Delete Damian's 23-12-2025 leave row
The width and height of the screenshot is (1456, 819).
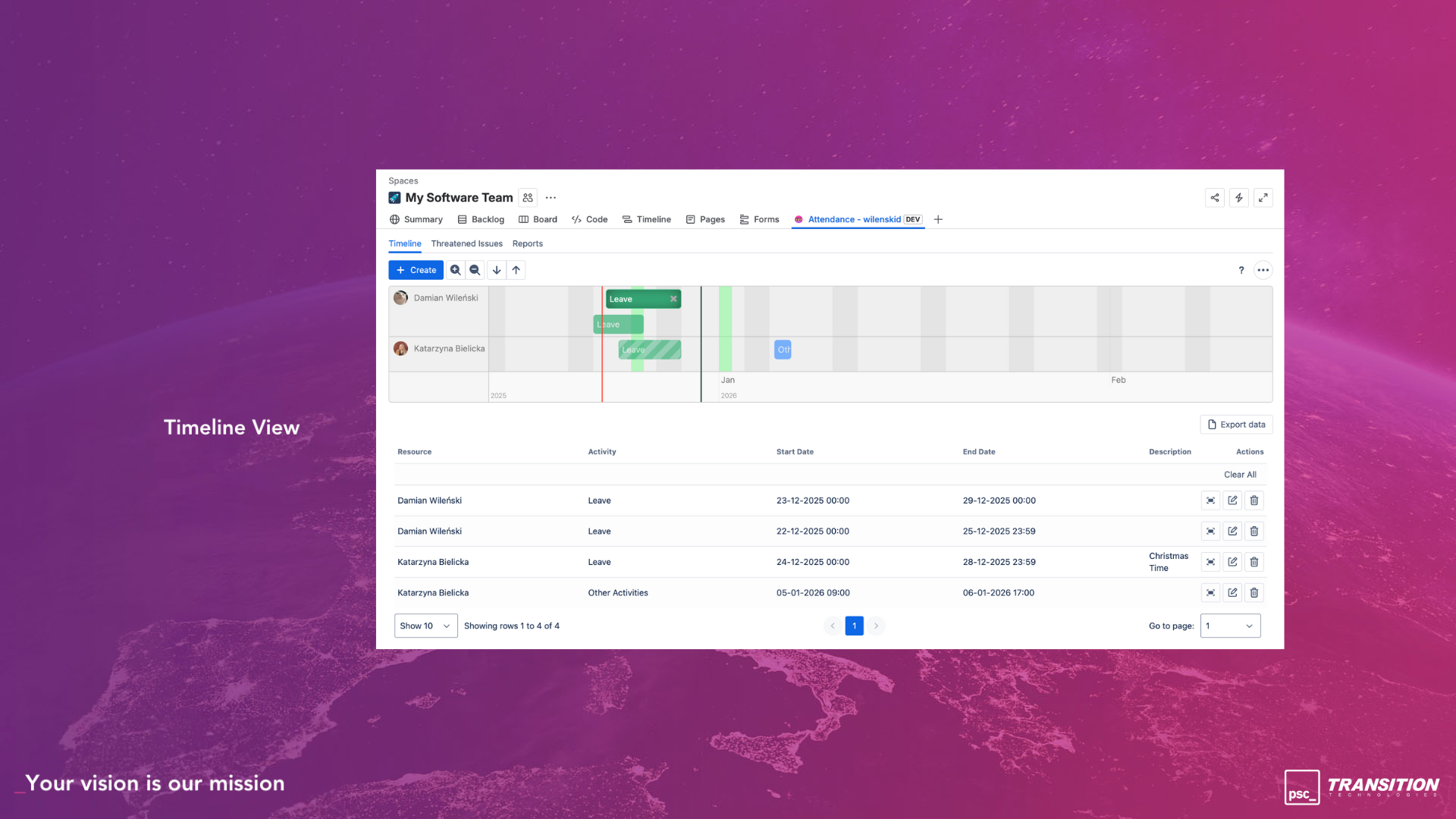(1254, 500)
